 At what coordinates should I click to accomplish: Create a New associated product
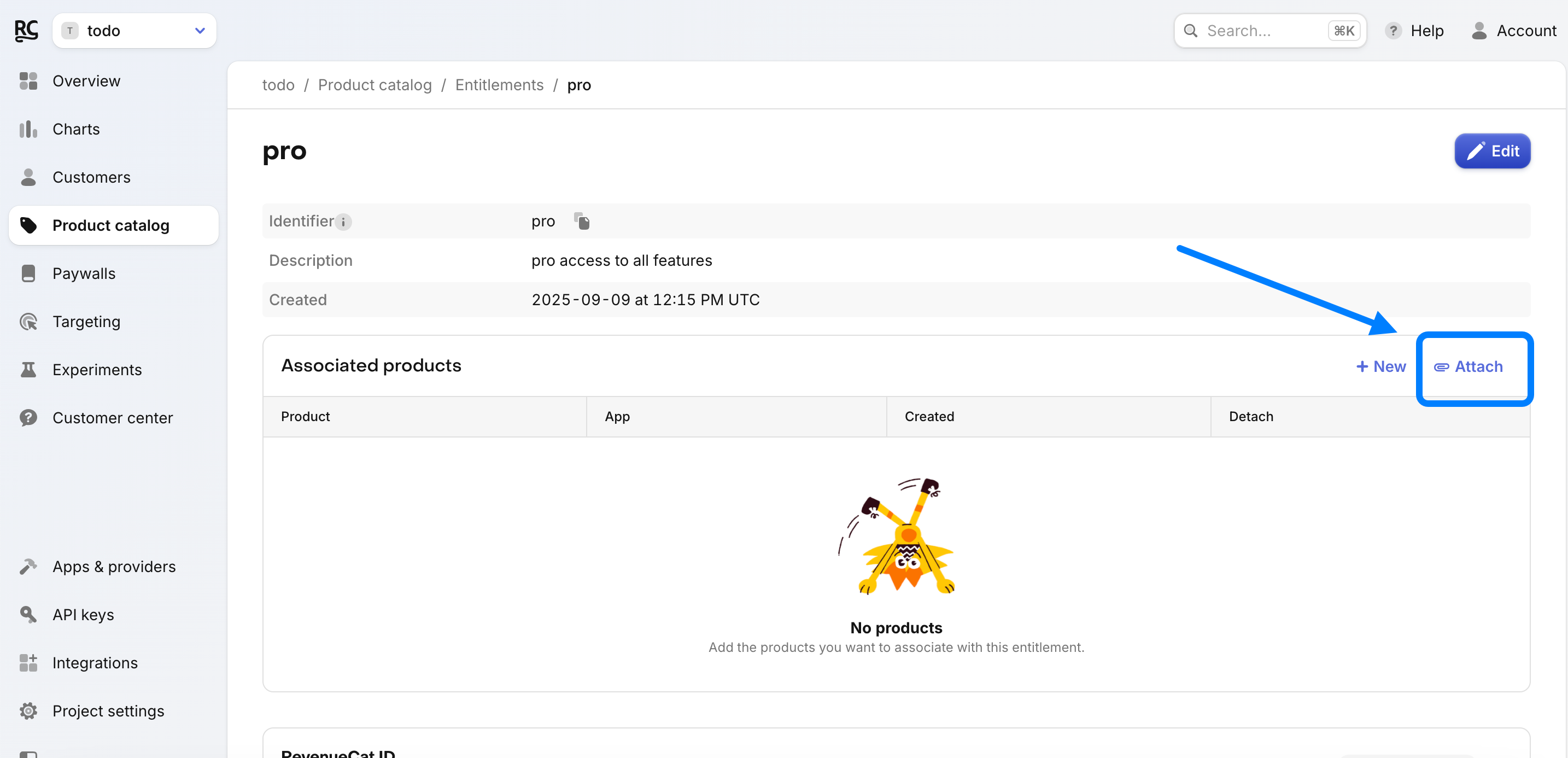[x=1380, y=366]
